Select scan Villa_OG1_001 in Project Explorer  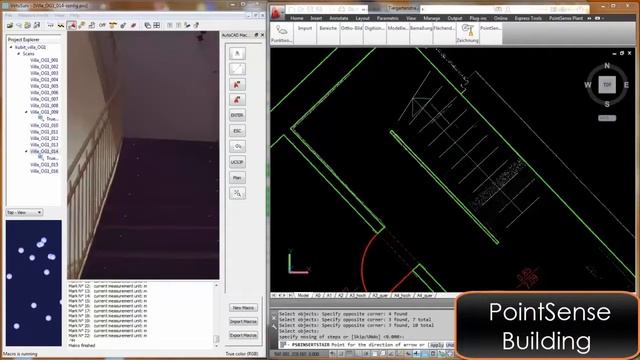[x=44, y=60]
